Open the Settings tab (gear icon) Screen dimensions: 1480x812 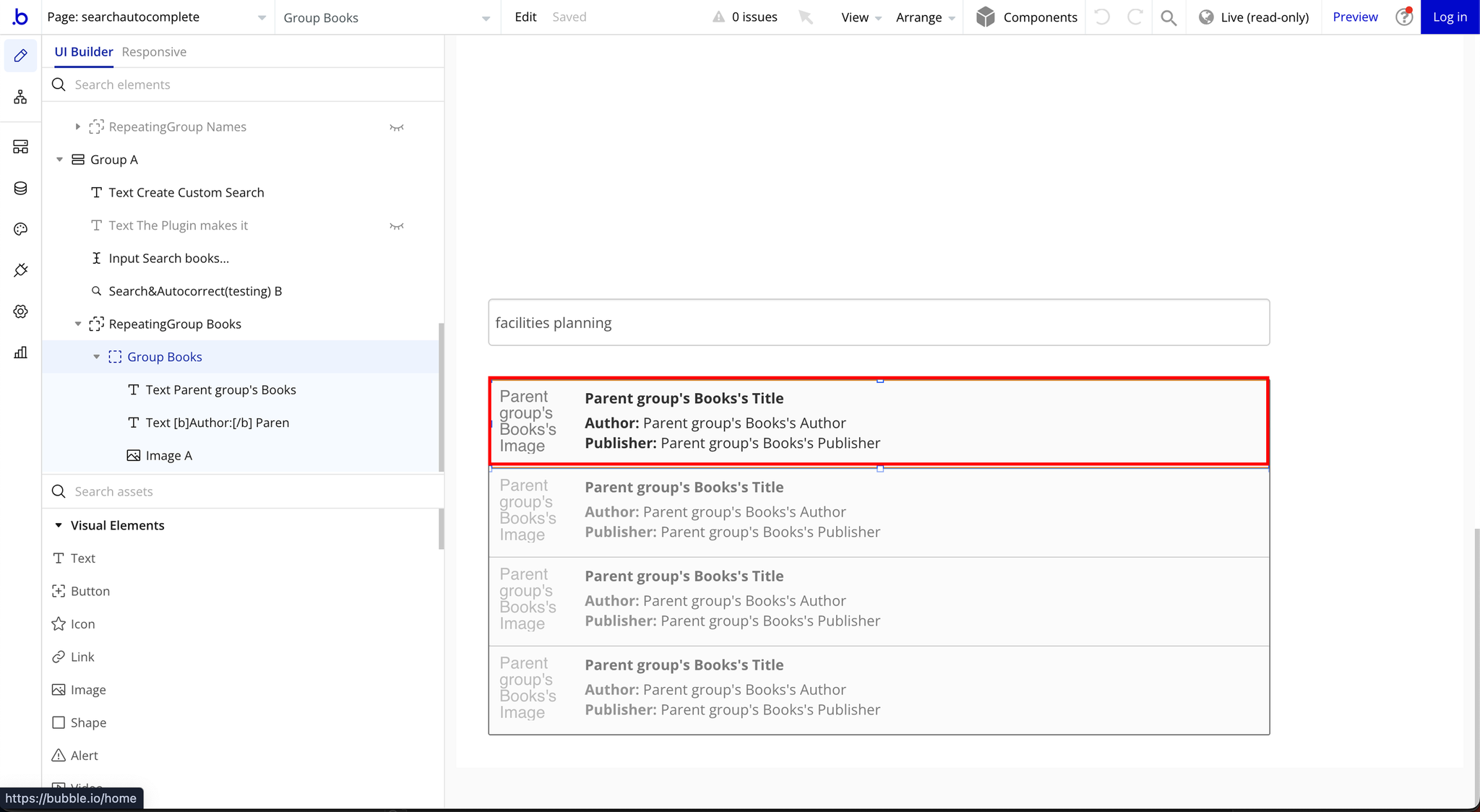pos(20,311)
